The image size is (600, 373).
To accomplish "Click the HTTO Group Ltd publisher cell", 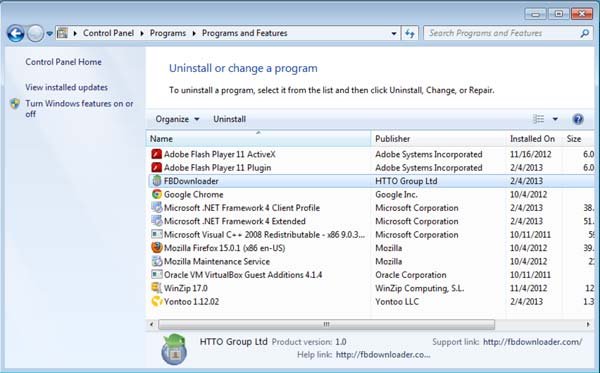I will [406, 181].
